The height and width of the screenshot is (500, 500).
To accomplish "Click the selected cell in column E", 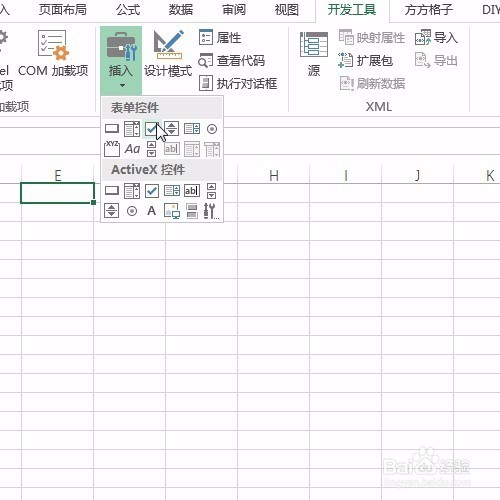I will tap(58, 193).
